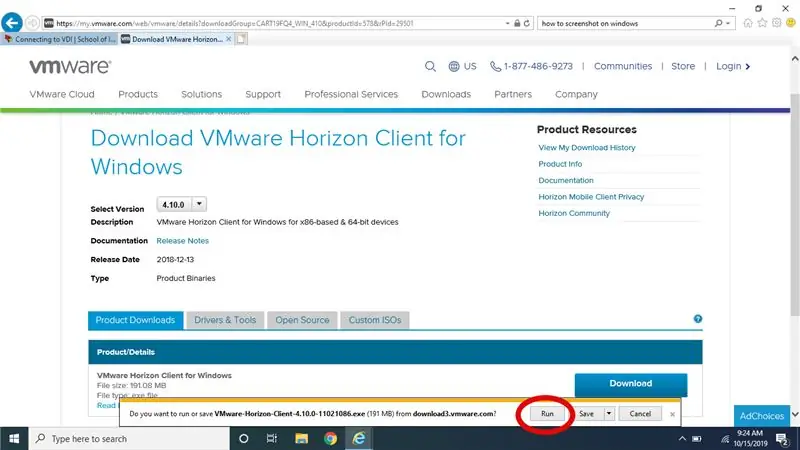
Task: Open the Product Info link
Action: coord(560,164)
